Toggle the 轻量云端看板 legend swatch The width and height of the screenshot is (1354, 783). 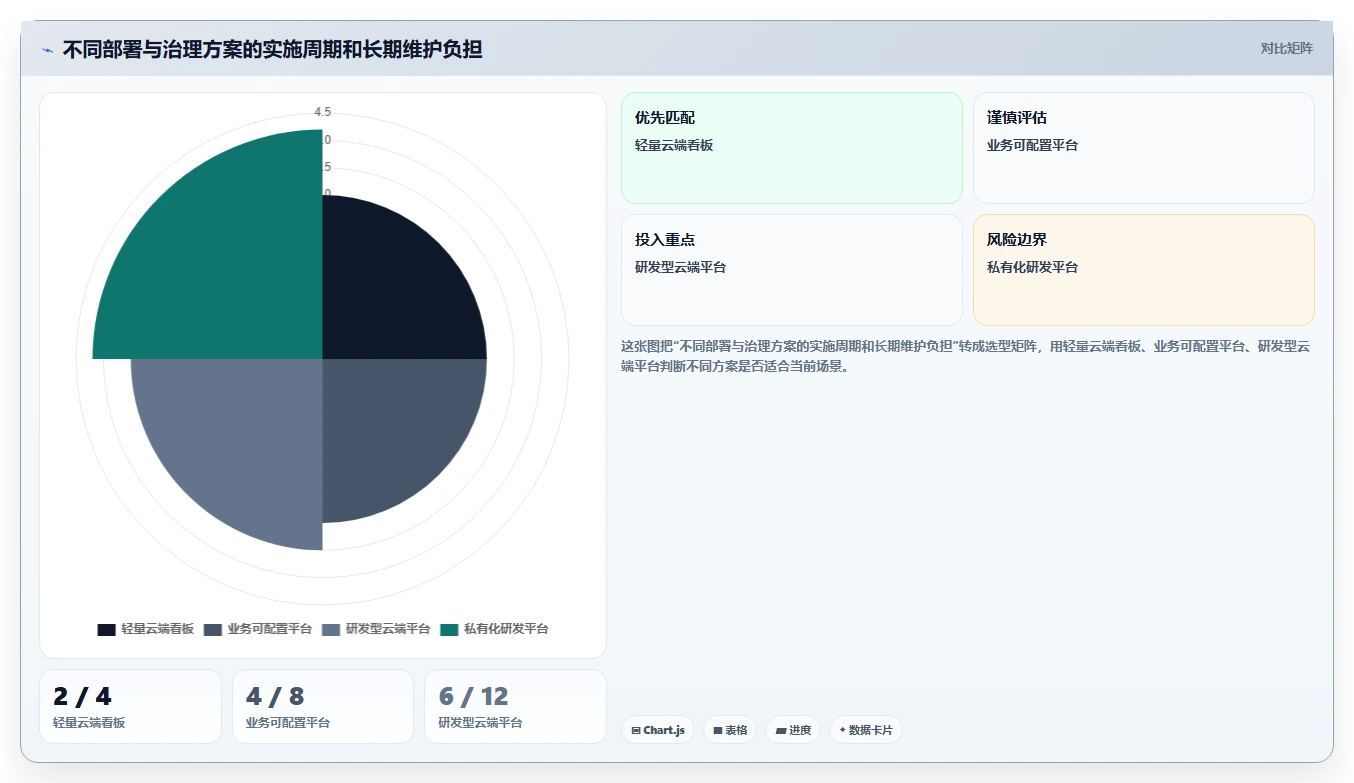pyautogui.click(x=106, y=629)
